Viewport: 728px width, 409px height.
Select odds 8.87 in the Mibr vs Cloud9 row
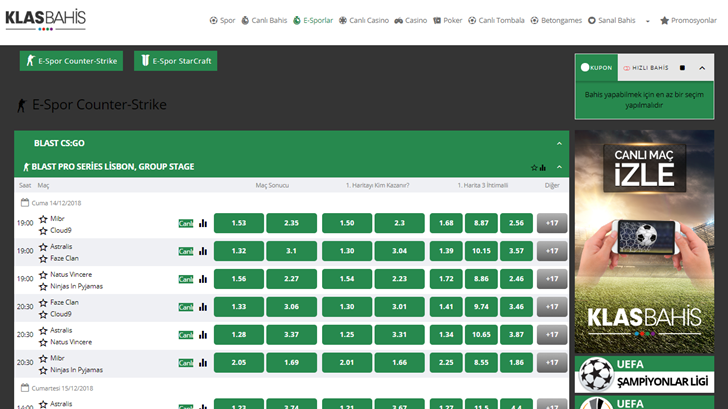pos(481,223)
